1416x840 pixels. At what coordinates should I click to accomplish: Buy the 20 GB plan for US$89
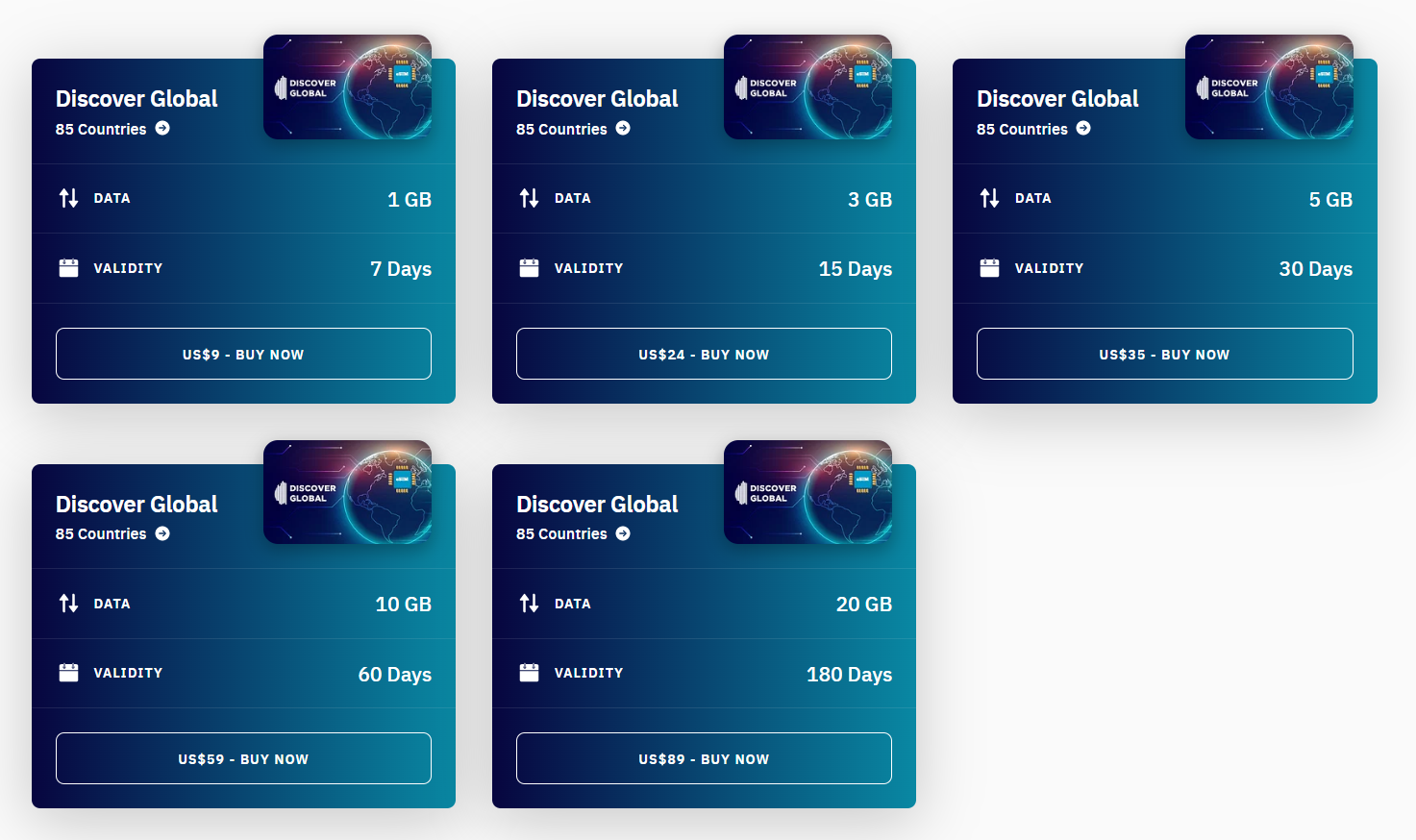point(704,758)
